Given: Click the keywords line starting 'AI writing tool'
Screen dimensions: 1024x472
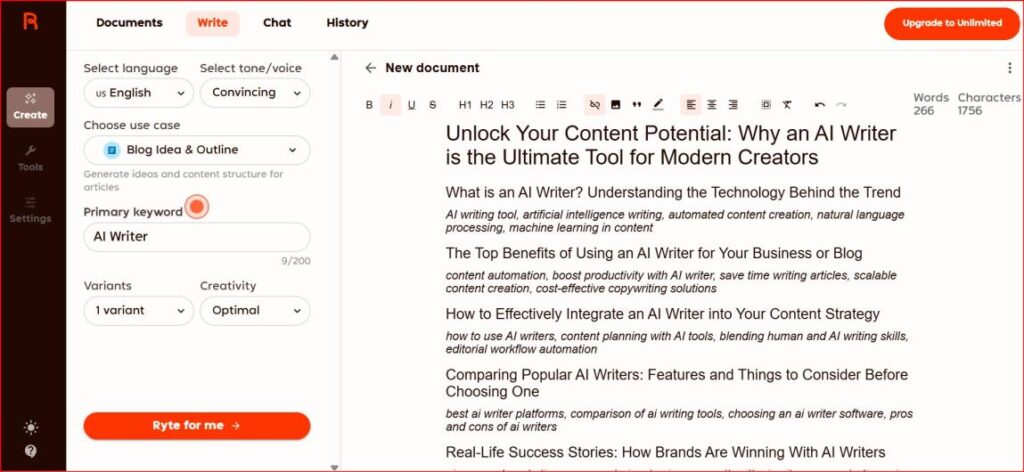Looking at the screenshot, I should [675, 221].
